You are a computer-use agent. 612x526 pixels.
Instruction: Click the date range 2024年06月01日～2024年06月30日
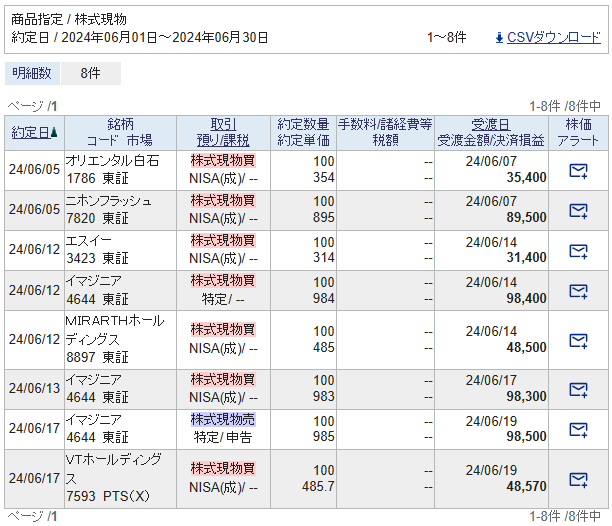coord(165,38)
